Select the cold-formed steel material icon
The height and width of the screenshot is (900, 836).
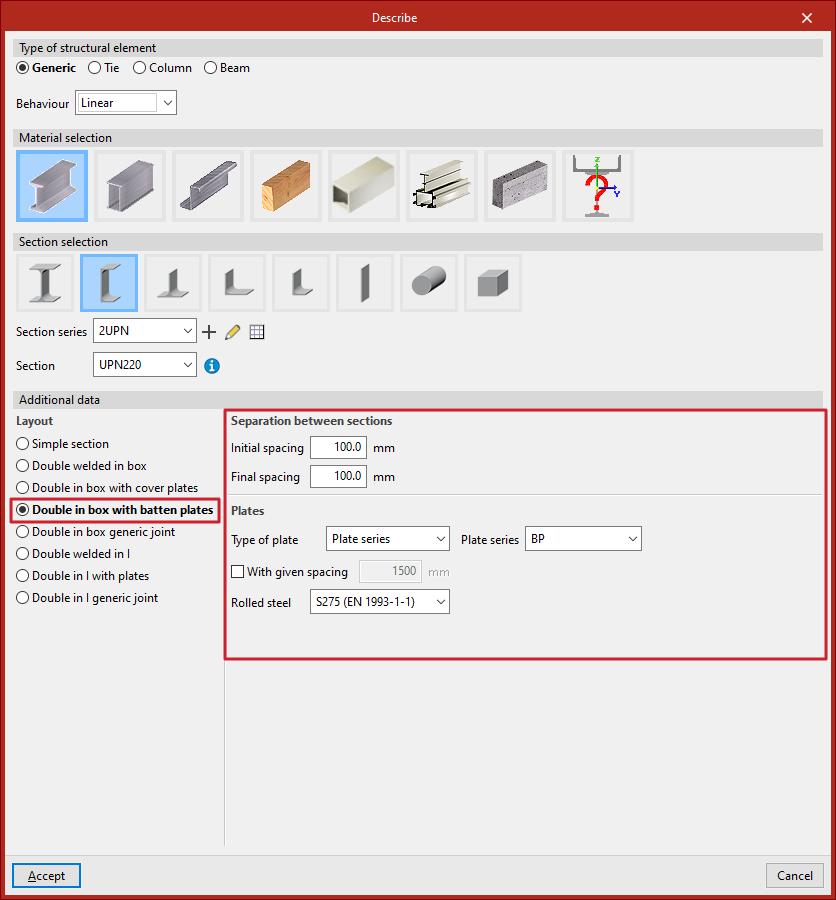coord(208,186)
